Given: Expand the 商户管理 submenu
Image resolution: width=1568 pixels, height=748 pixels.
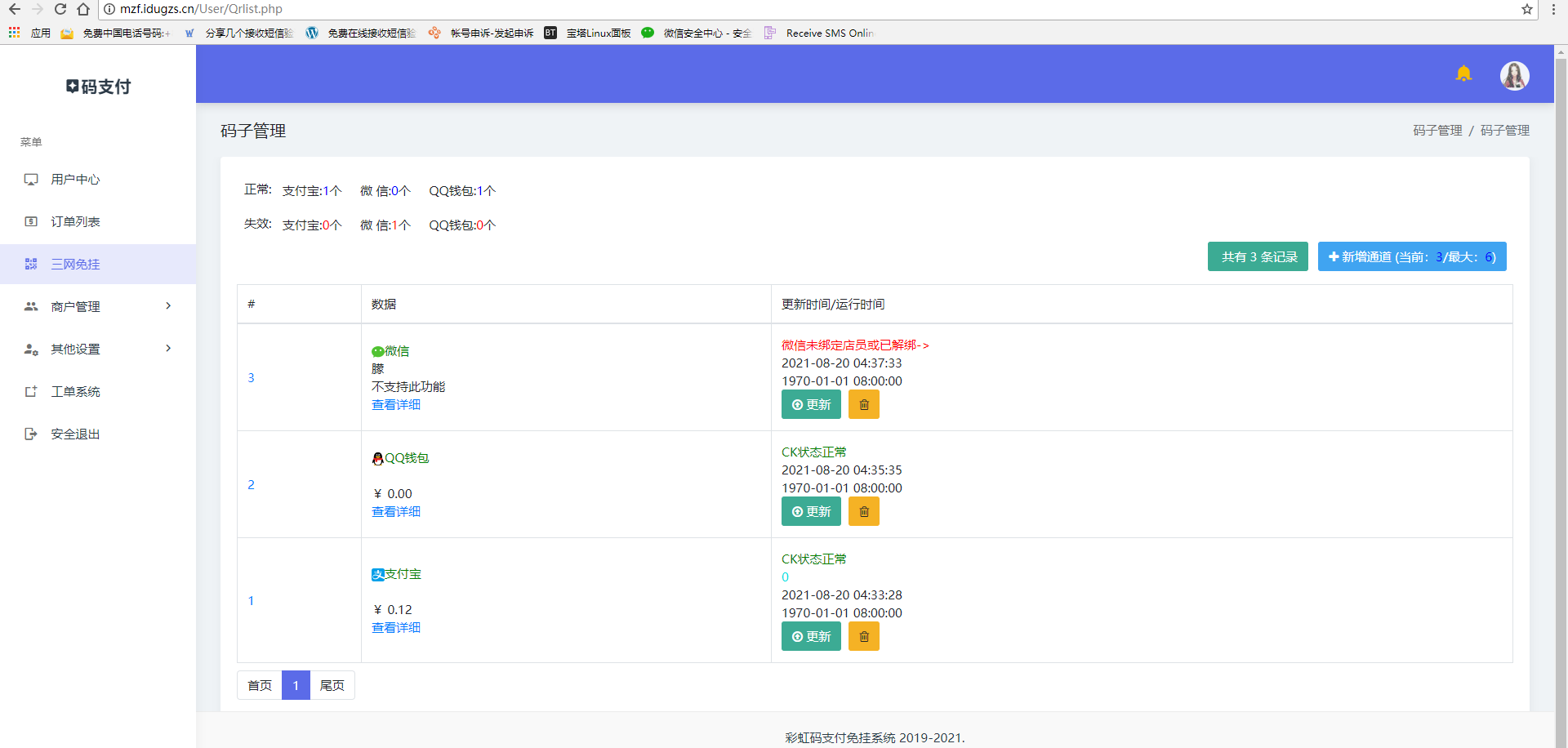Looking at the screenshot, I should tap(98, 306).
